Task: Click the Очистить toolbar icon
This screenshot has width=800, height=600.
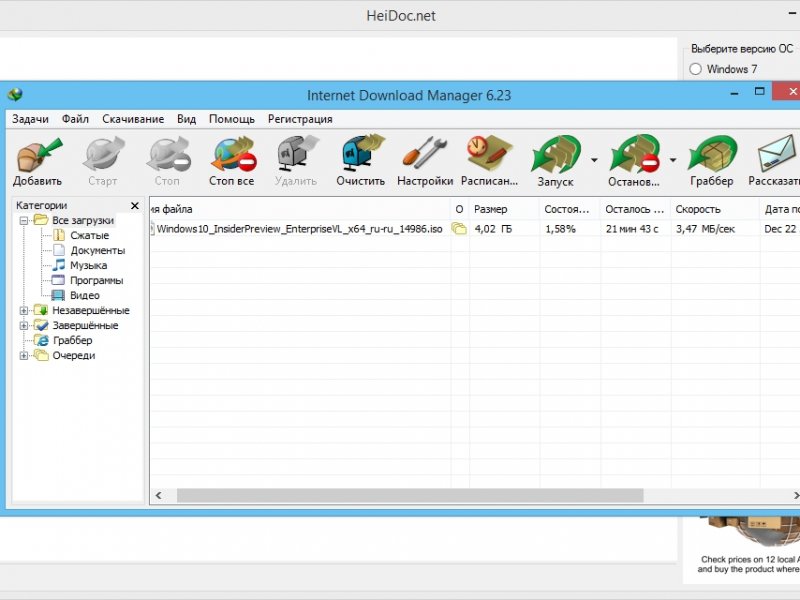Action: [x=362, y=155]
